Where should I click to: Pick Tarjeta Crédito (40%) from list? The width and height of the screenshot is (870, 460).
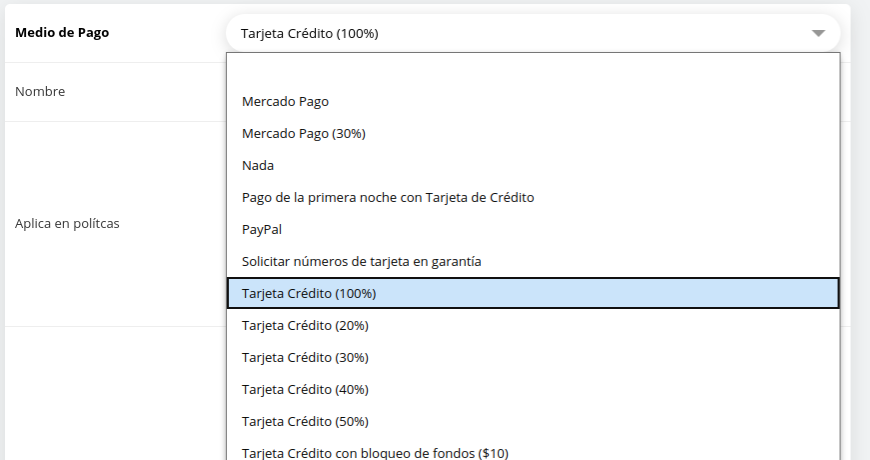tap(305, 389)
